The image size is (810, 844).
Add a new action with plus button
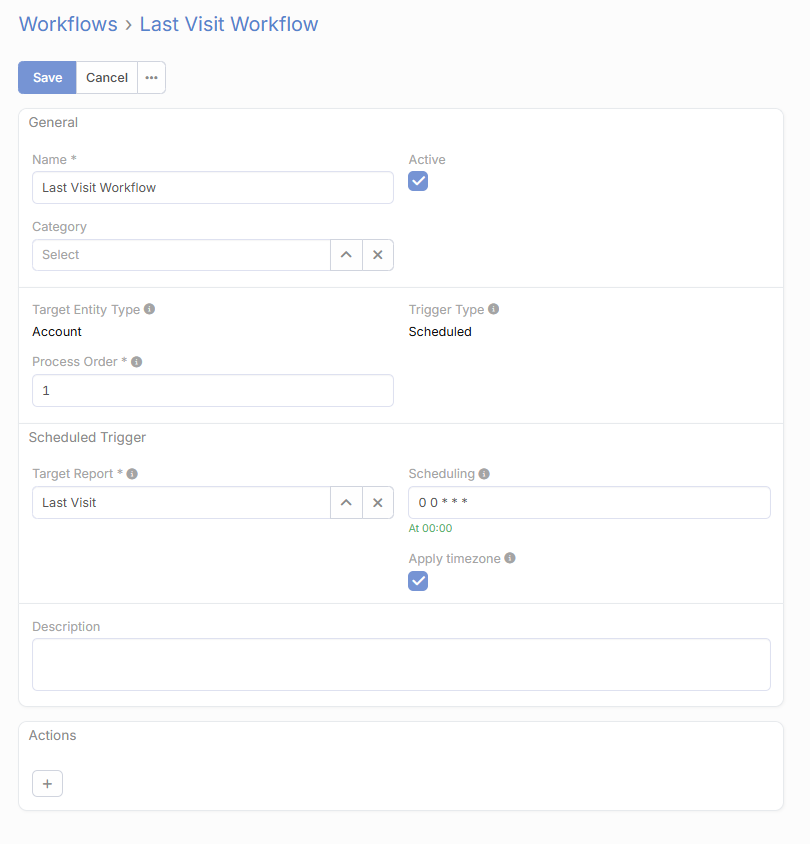[x=47, y=784]
